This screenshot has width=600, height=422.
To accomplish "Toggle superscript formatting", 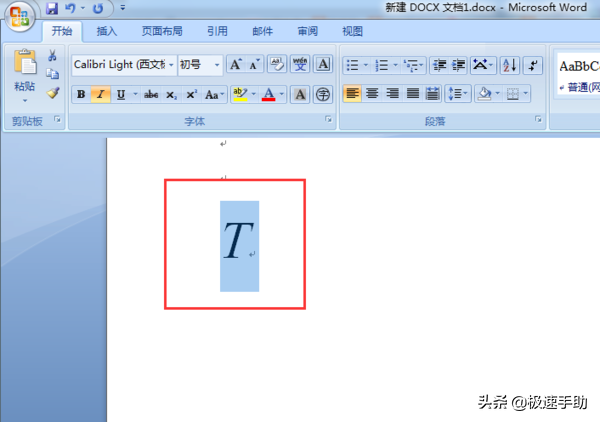I will (191, 94).
